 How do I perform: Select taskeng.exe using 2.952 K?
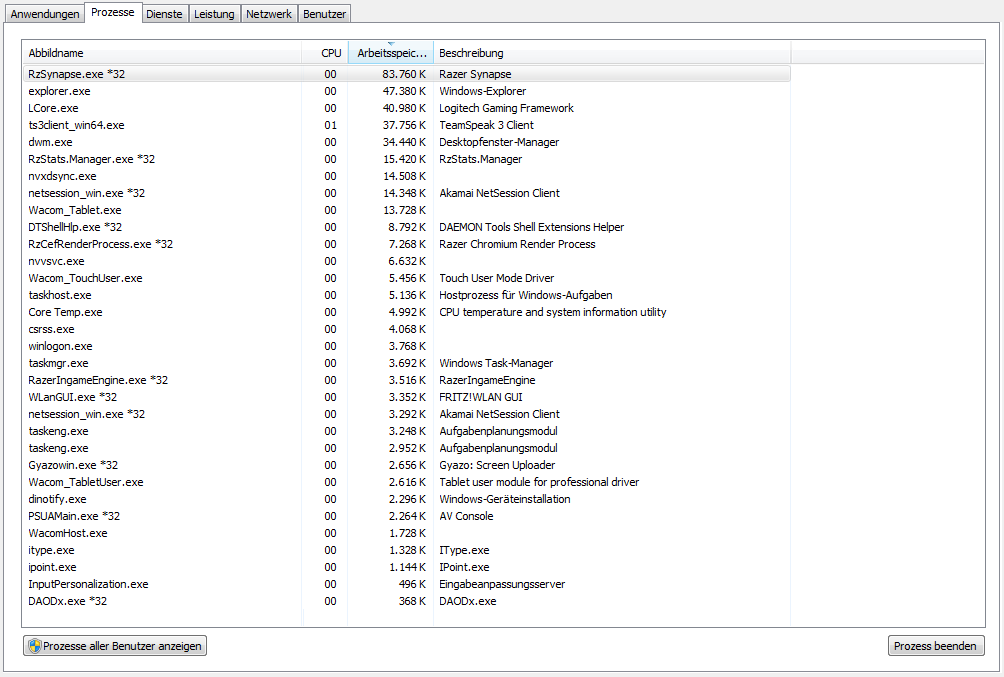click(407, 448)
